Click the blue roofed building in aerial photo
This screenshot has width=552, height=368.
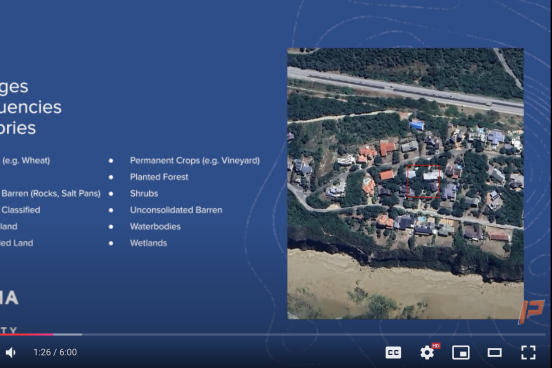coord(417,125)
